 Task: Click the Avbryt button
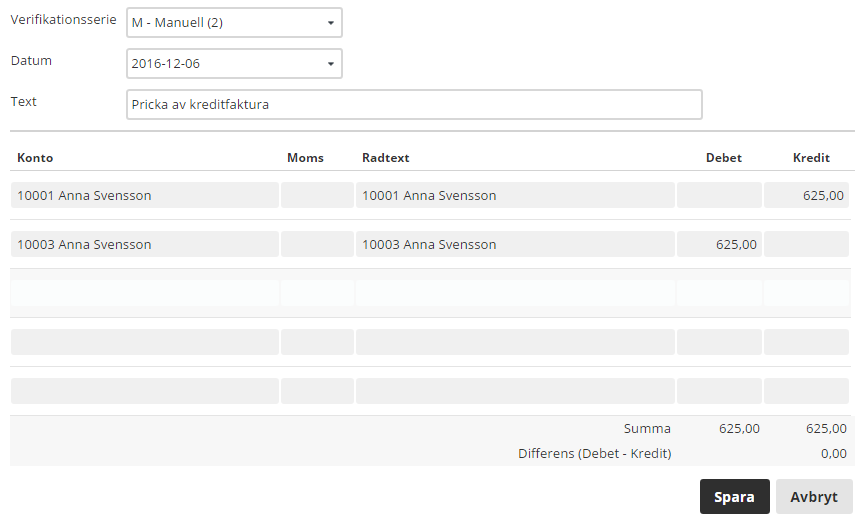(x=814, y=497)
